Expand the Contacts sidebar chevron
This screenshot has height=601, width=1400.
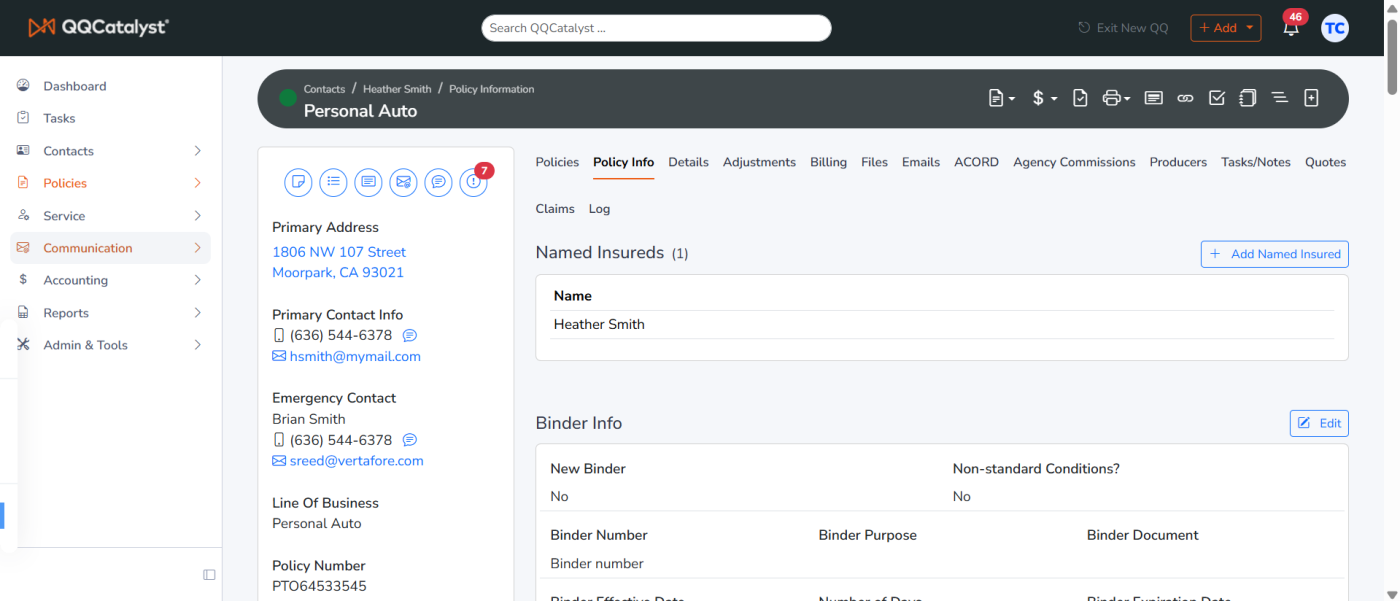coord(197,151)
